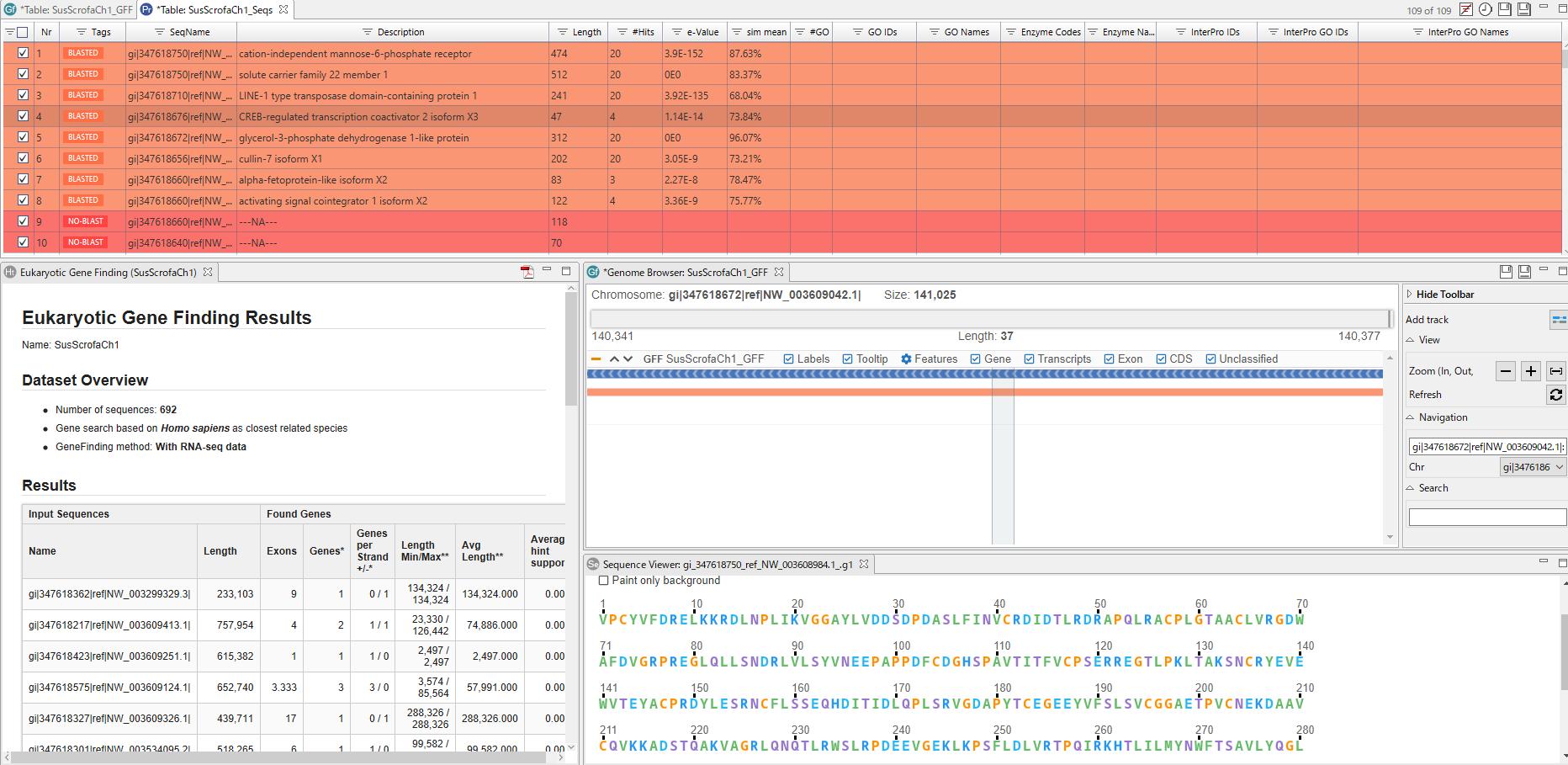Click the save-as floppy icon in table toolbar
The image size is (1568, 765).
pyautogui.click(x=1523, y=10)
